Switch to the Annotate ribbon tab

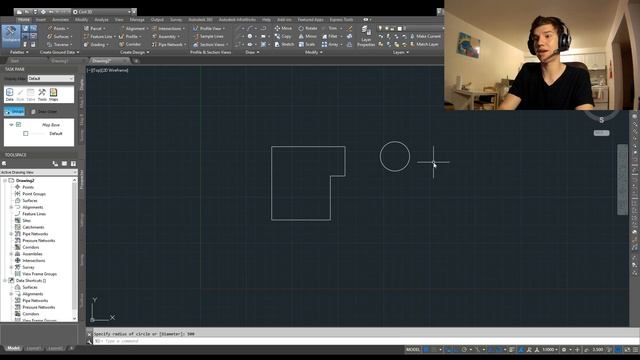tap(60, 20)
